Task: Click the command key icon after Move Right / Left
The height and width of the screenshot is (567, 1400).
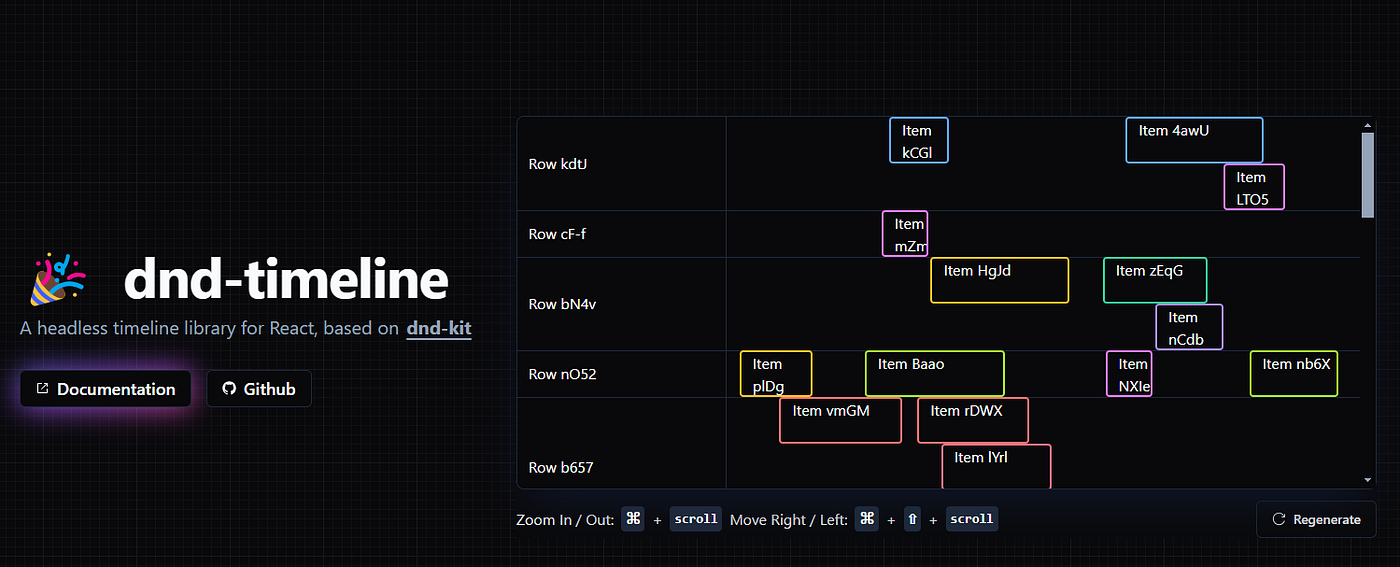Action: tap(867, 519)
